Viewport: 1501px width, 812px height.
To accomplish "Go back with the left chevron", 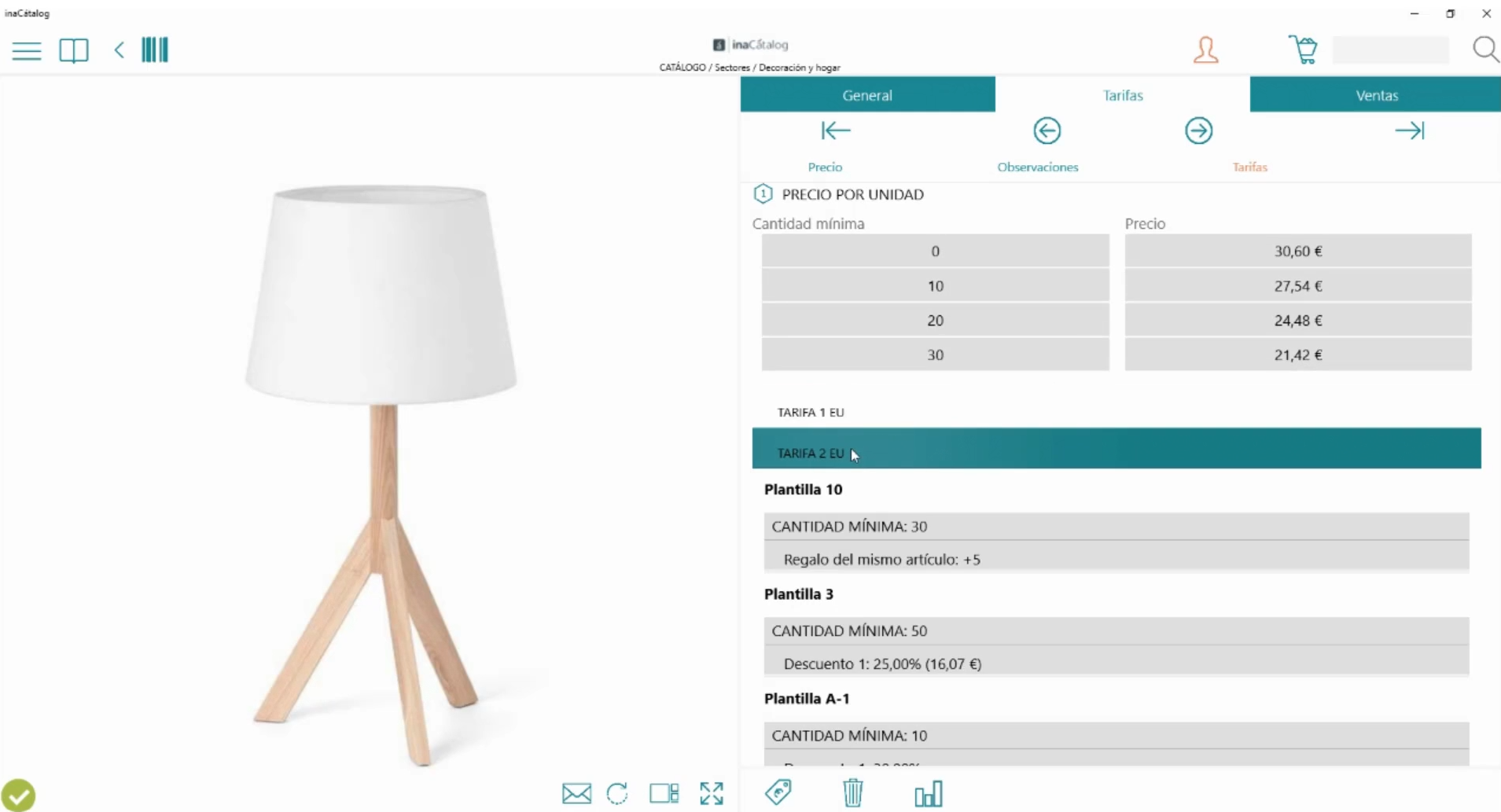I will pos(120,50).
